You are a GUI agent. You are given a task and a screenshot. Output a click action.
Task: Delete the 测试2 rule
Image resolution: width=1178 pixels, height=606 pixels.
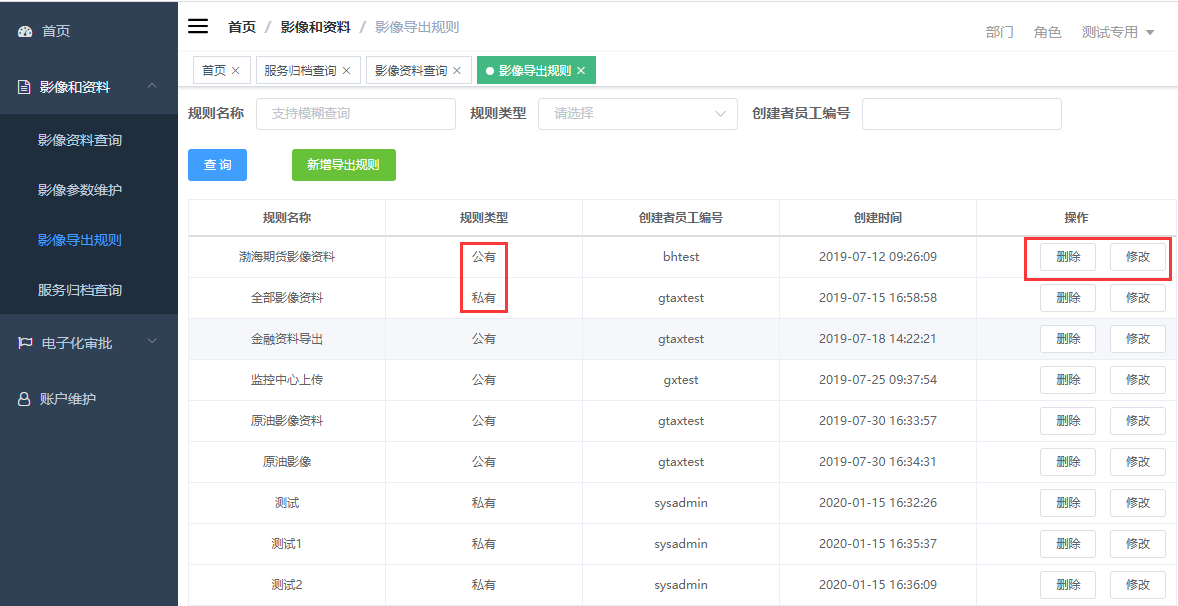[x=1068, y=585]
